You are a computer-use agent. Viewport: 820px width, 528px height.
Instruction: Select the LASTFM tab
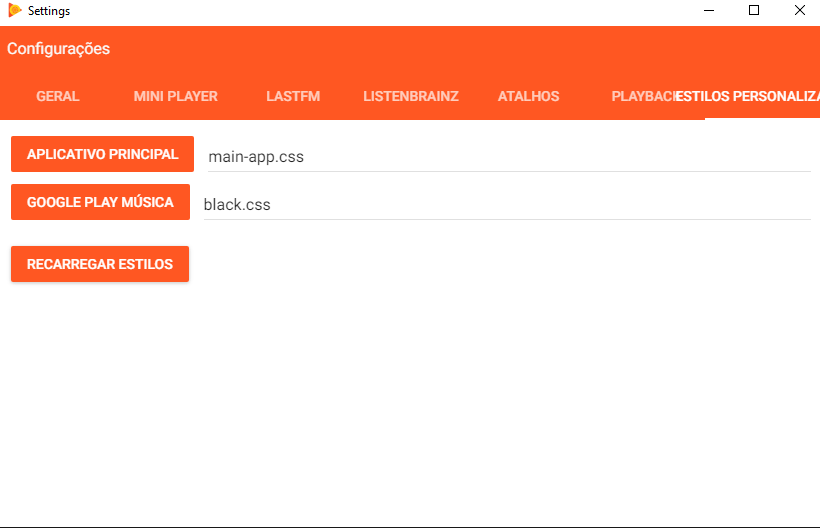[293, 96]
